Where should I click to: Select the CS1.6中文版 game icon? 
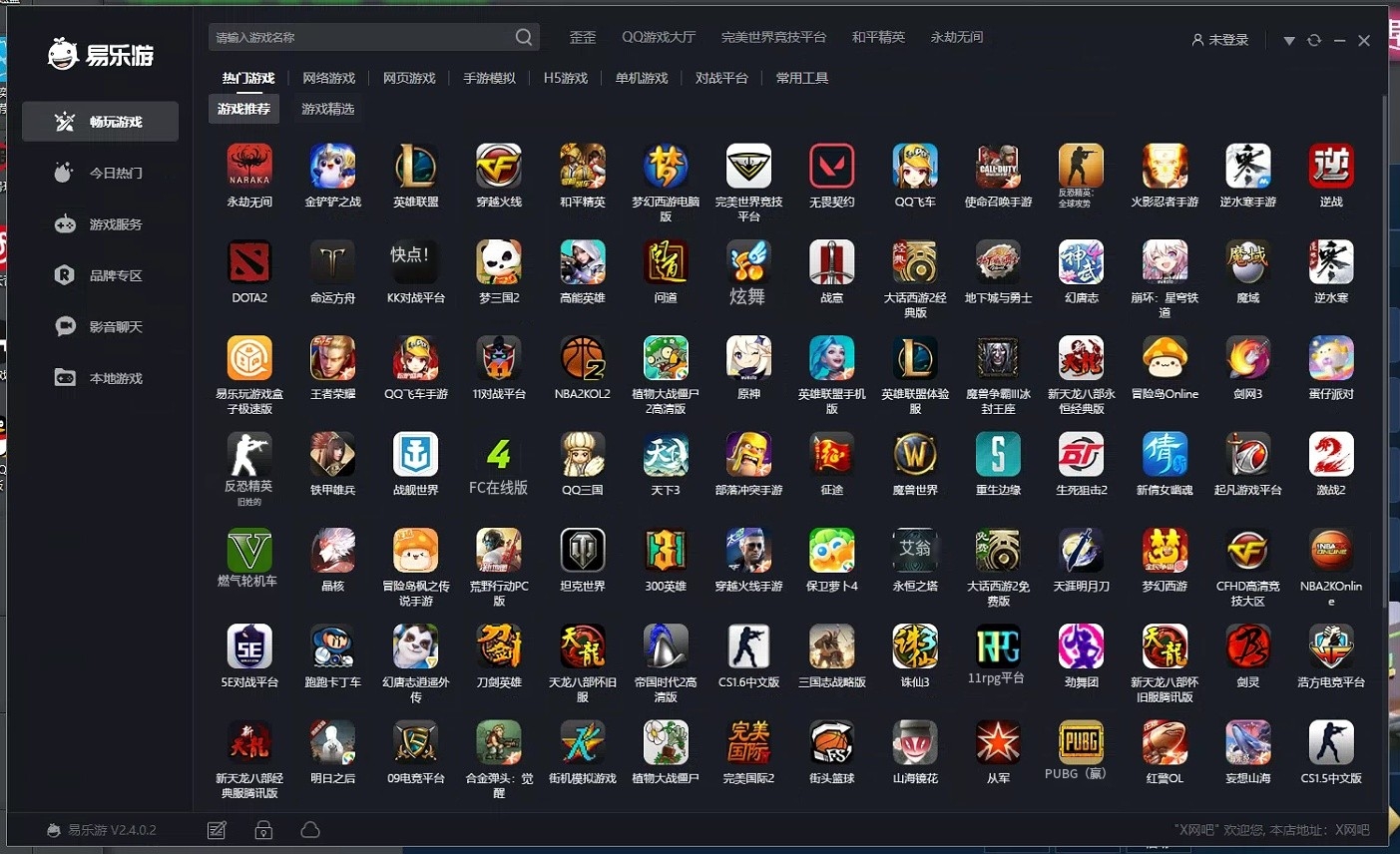748,646
